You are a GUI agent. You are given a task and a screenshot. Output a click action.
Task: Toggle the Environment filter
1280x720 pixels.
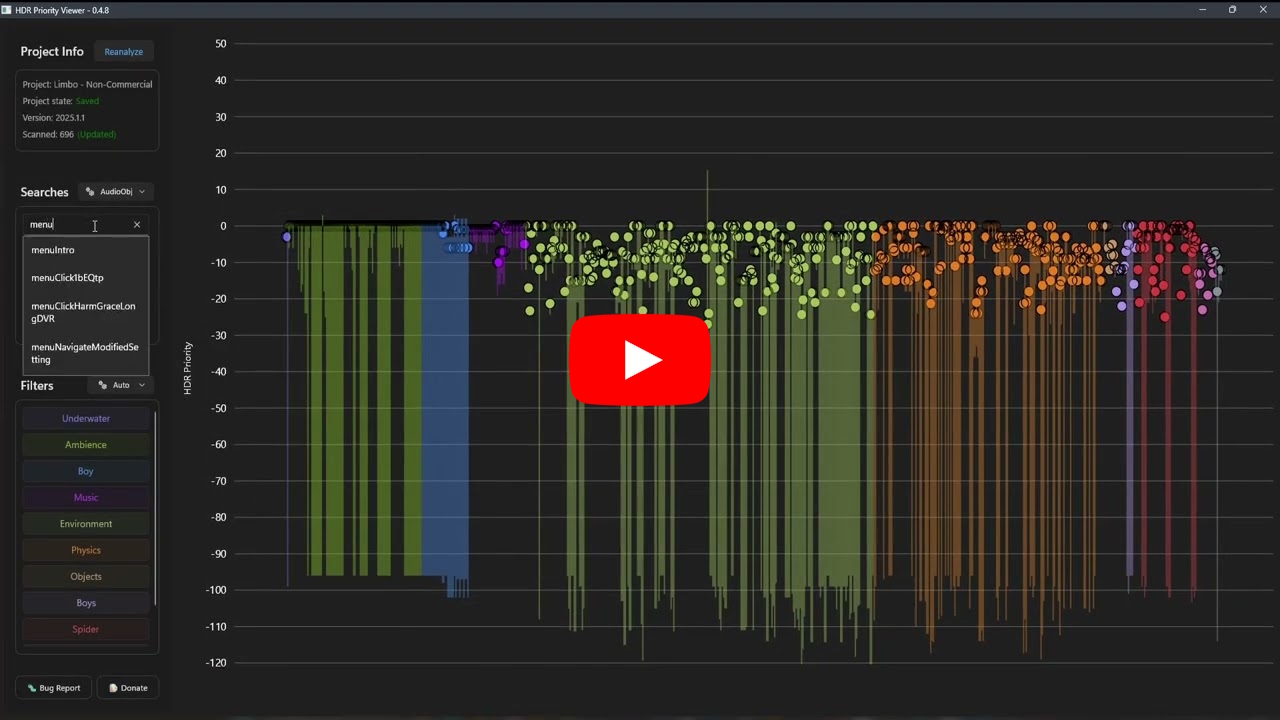(x=86, y=524)
